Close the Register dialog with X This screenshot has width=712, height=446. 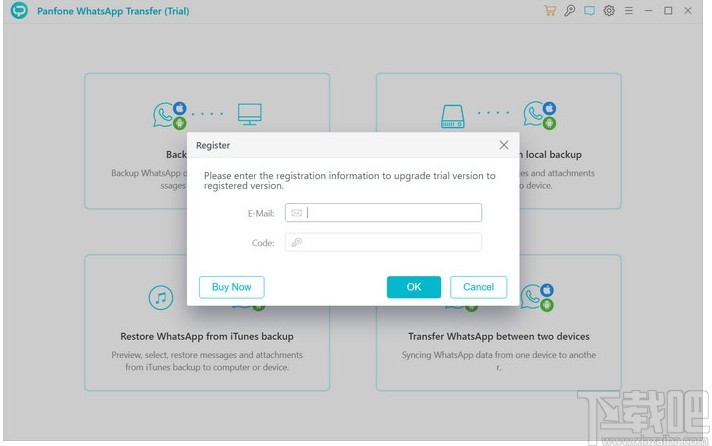click(x=504, y=145)
